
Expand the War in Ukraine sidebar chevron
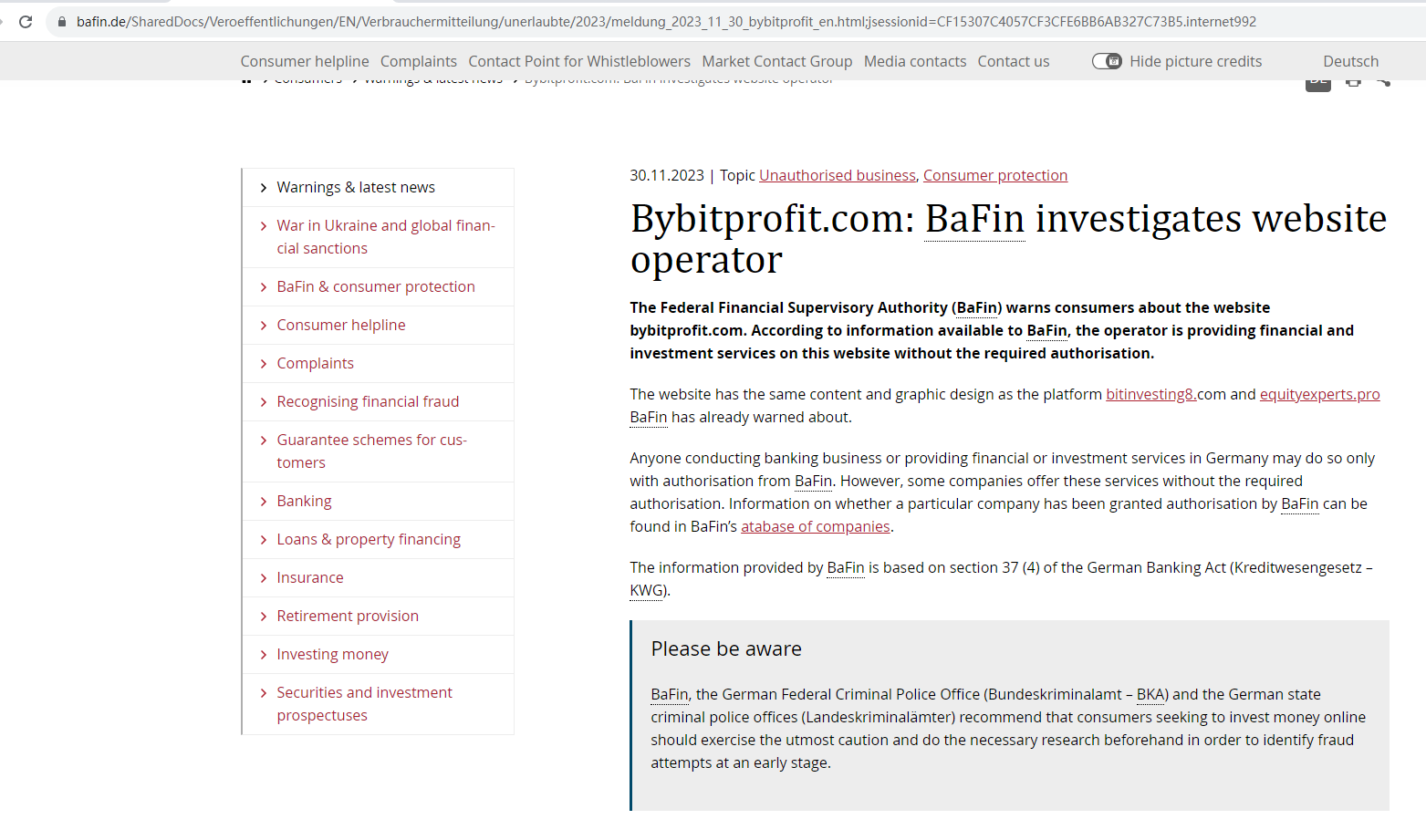tap(264, 226)
